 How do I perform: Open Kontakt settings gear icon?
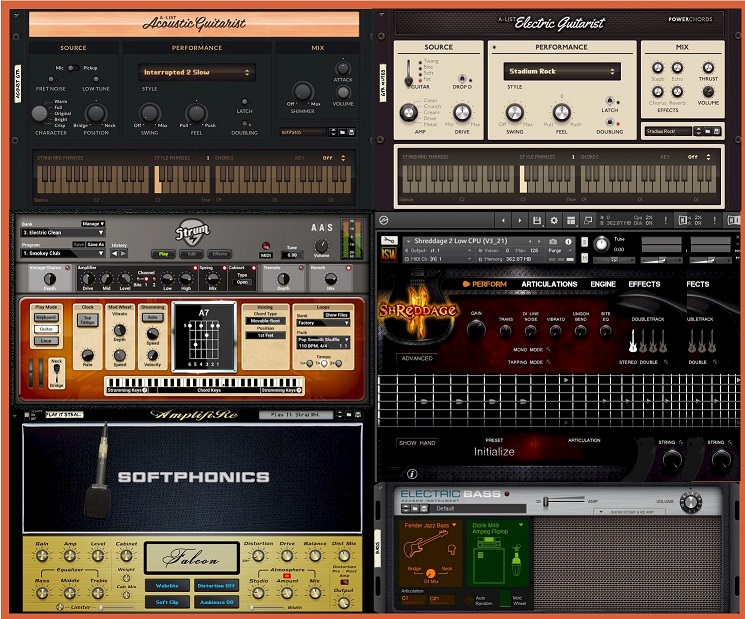[554, 220]
